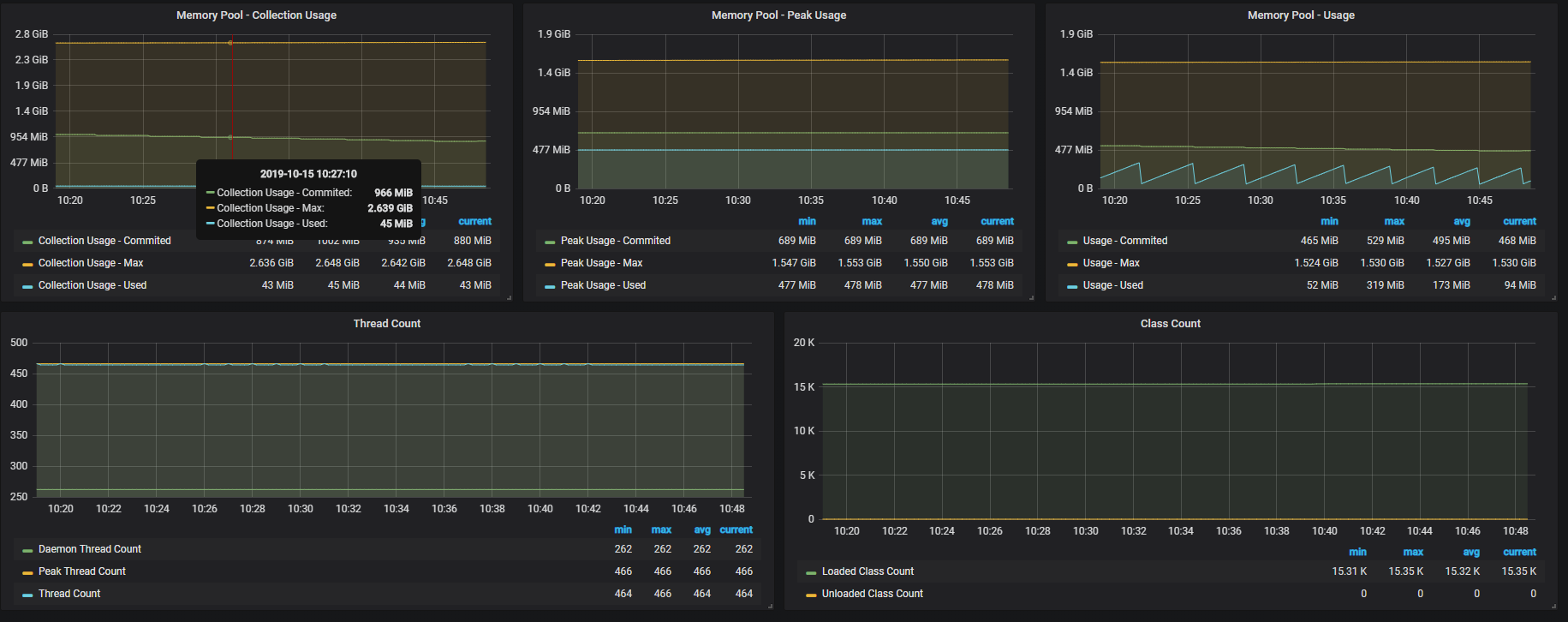
Task: Toggle the Usage - Max series label
Action: coord(1112,263)
